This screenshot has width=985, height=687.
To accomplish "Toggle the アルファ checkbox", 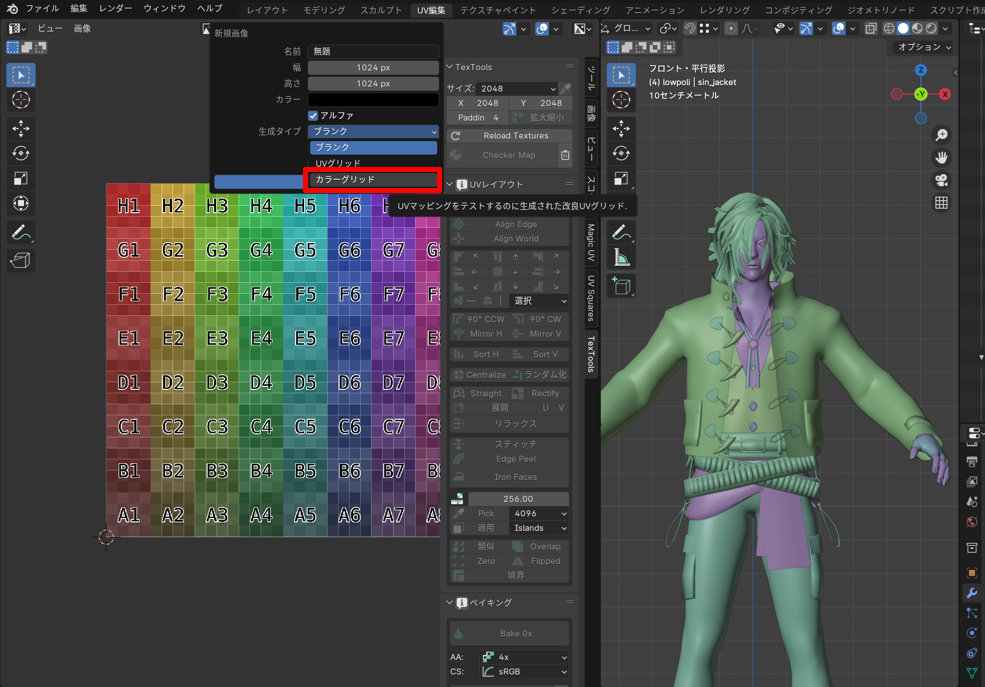I will [313, 116].
